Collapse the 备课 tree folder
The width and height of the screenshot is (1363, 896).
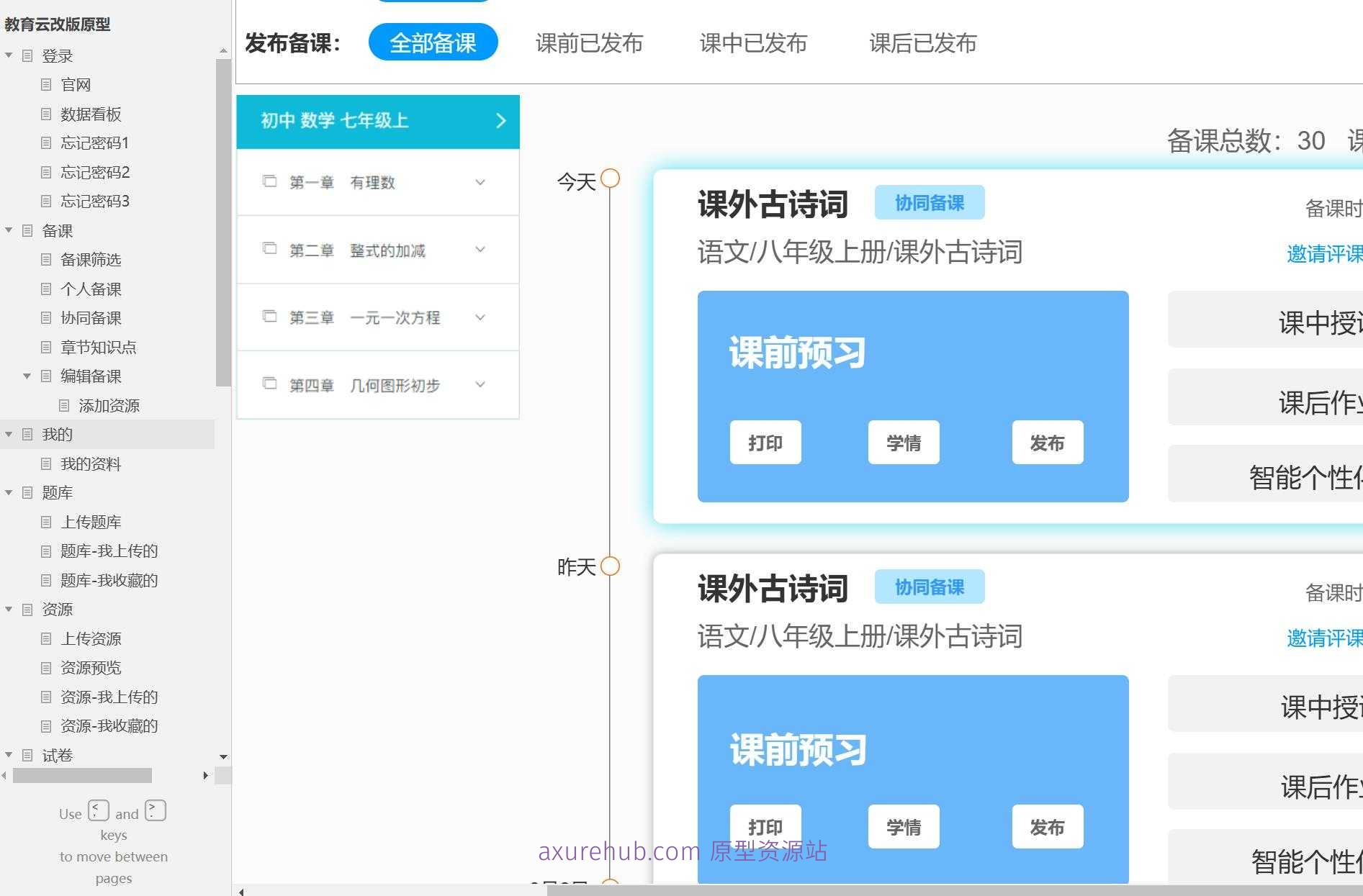(x=9, y=230)
